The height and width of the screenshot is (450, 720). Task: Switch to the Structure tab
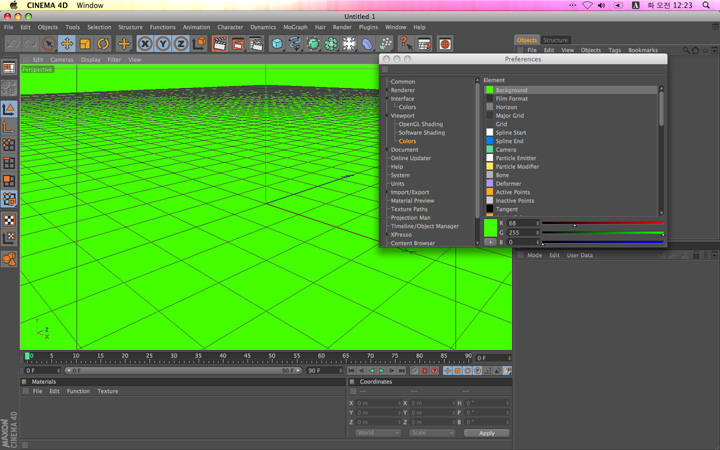(555, 40)
